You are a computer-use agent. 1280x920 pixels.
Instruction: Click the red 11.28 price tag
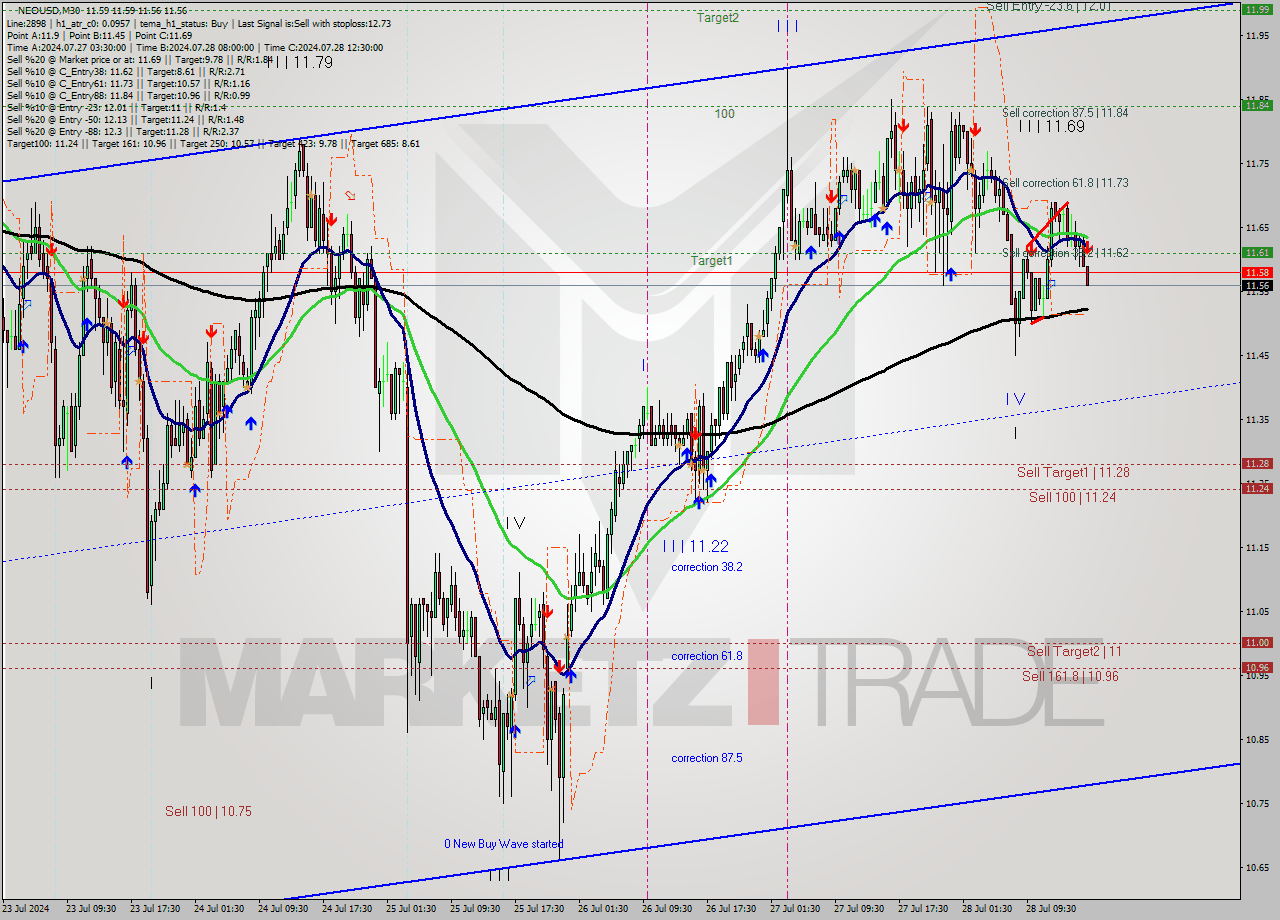coord(1257,463)
